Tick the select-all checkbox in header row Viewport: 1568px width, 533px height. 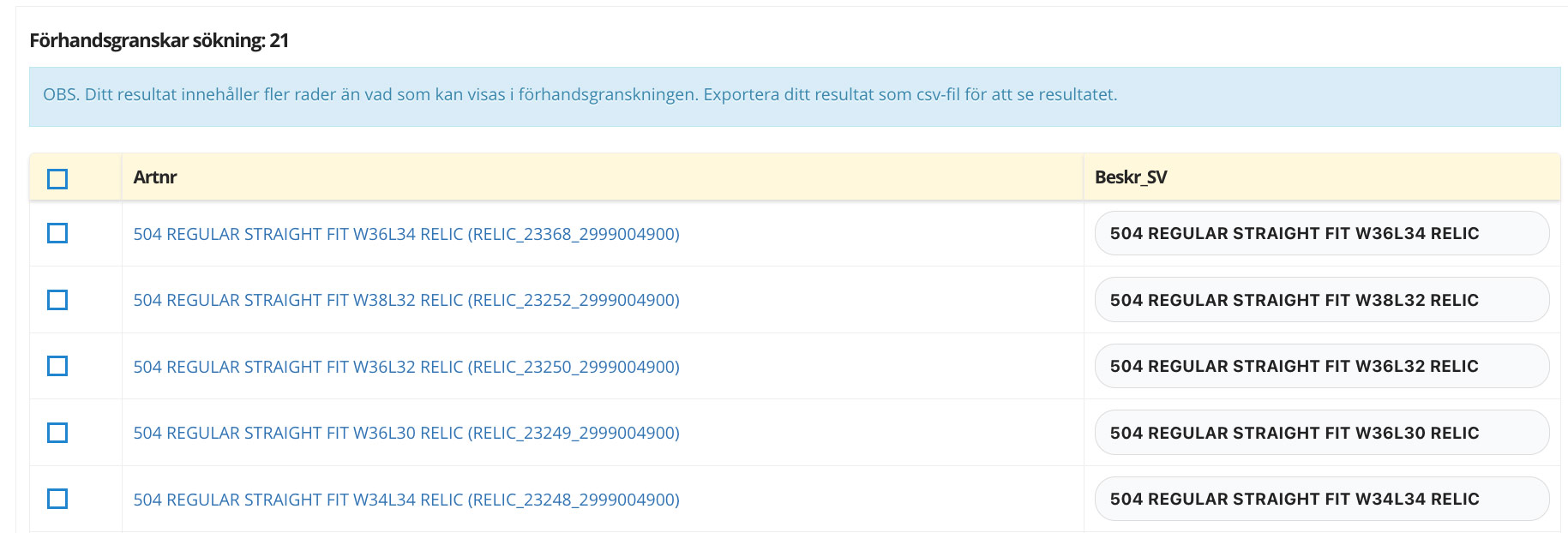pos(57,178)
